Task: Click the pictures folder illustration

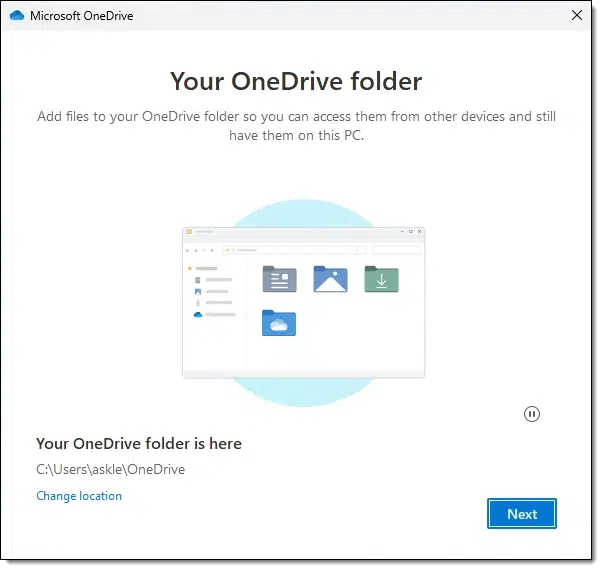Action: pyautogui.click(x=330, y=279)
